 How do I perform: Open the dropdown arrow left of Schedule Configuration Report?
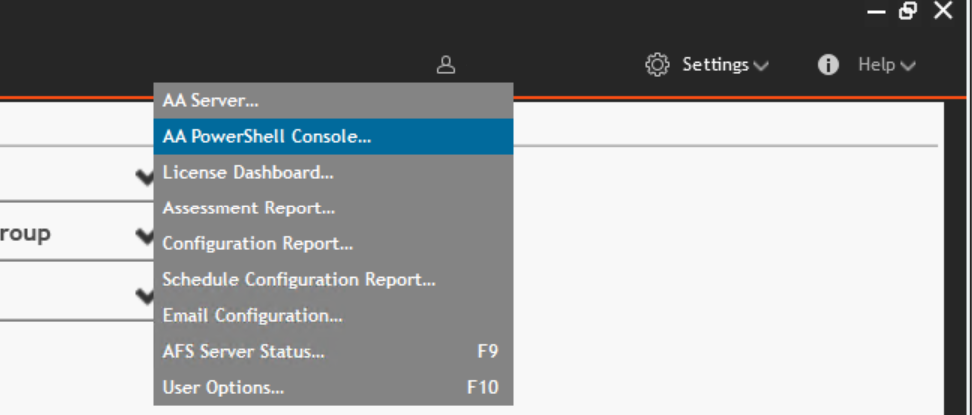coord(145,295)
